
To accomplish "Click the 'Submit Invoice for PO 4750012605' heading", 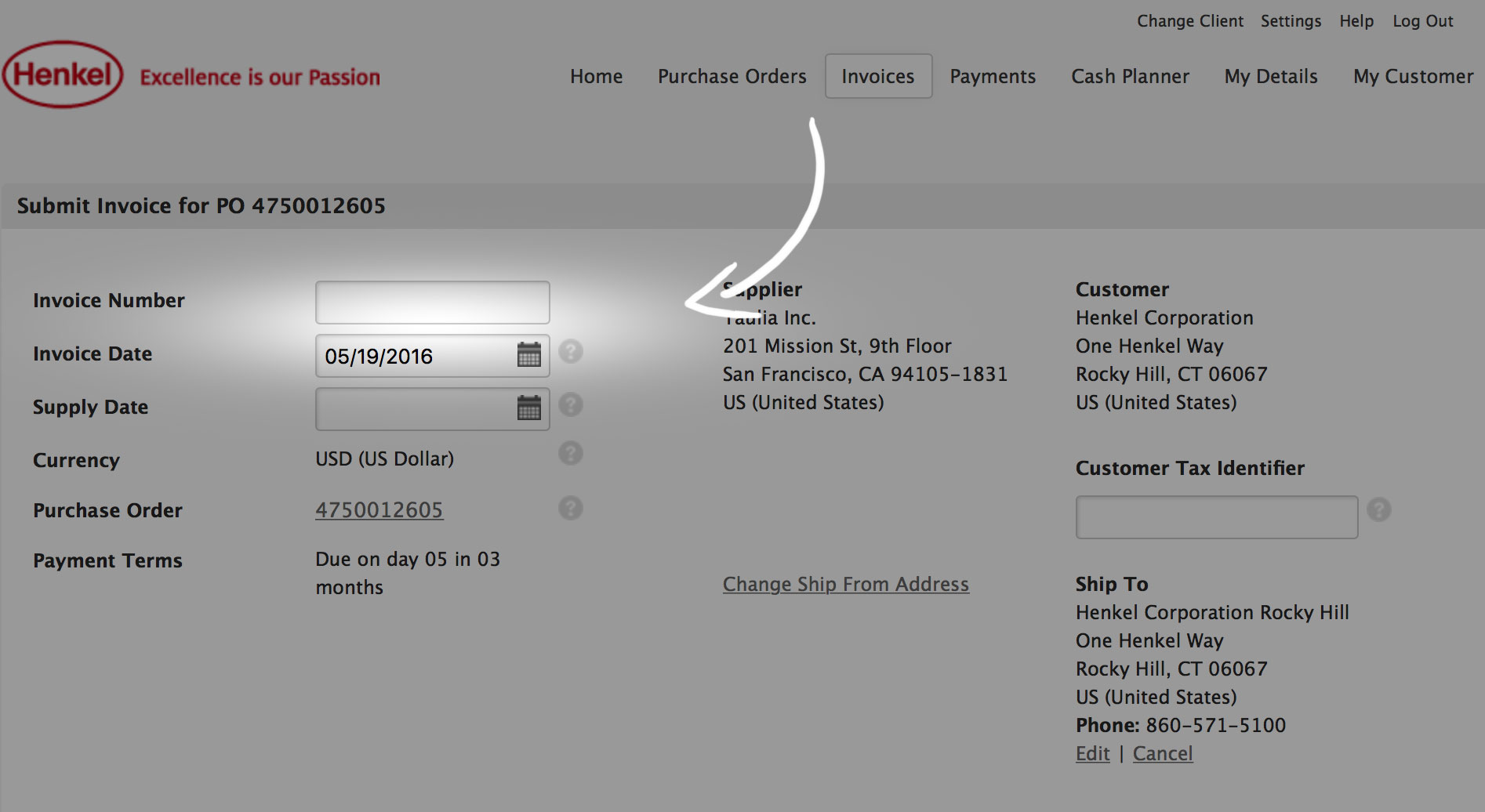I will 202,205.
